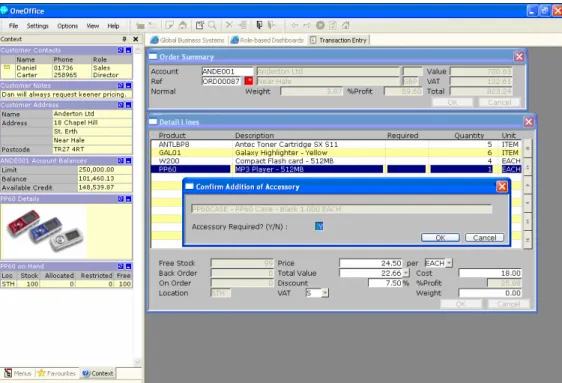Click the Accessory Required Y/N field
Viewport: 562px width, 383px height.
click(319, 226)
